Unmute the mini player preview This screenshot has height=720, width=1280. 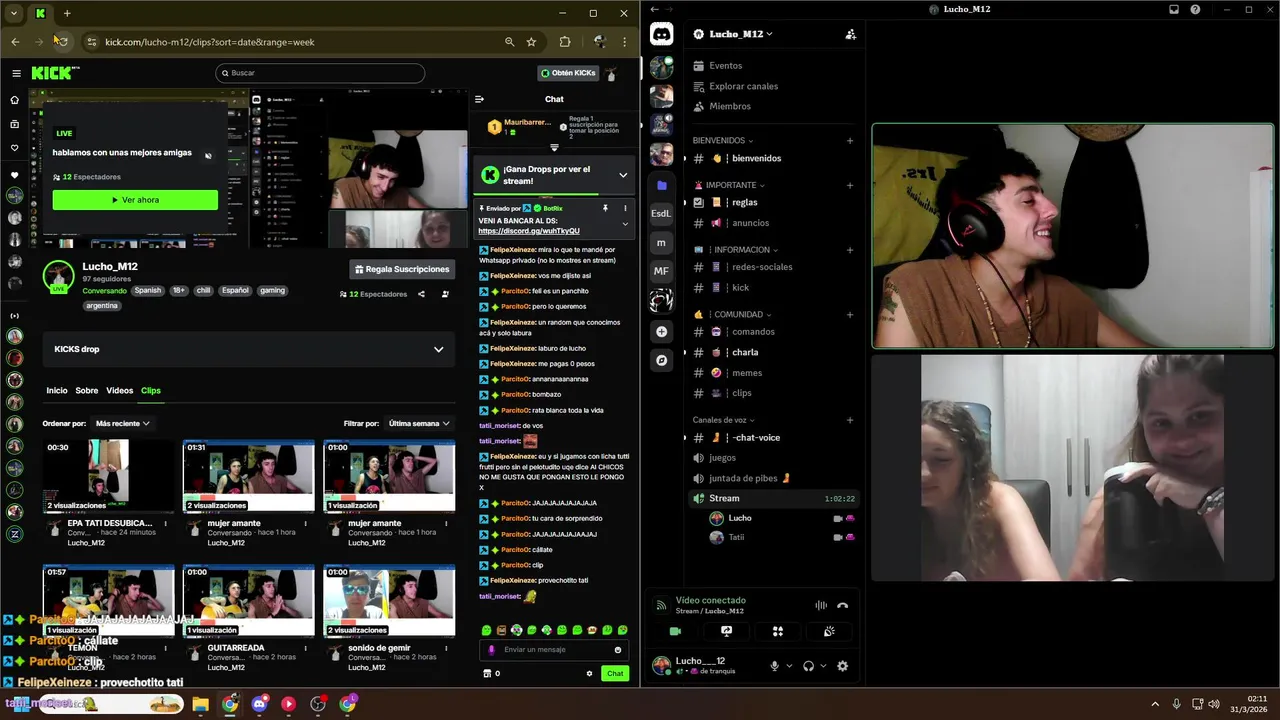point(208,155)
